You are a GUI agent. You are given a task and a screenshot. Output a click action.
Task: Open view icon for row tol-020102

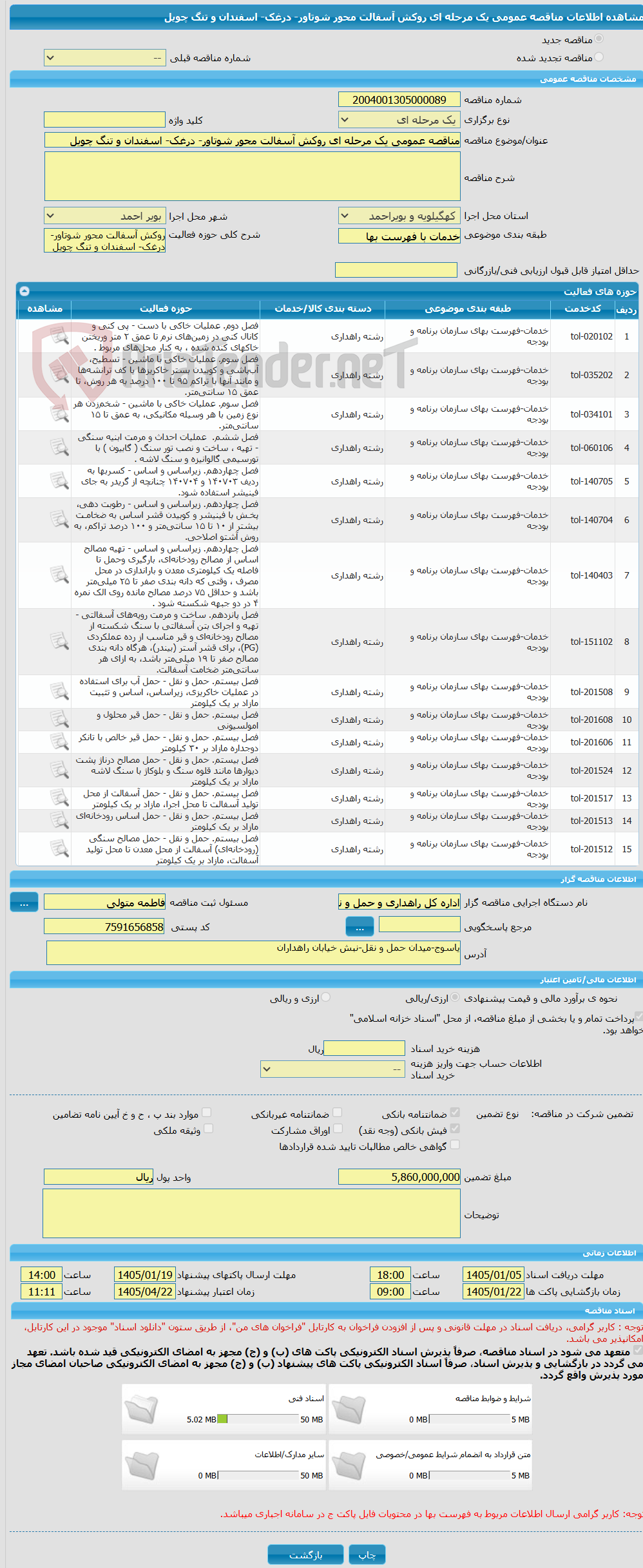pos(59,336)
